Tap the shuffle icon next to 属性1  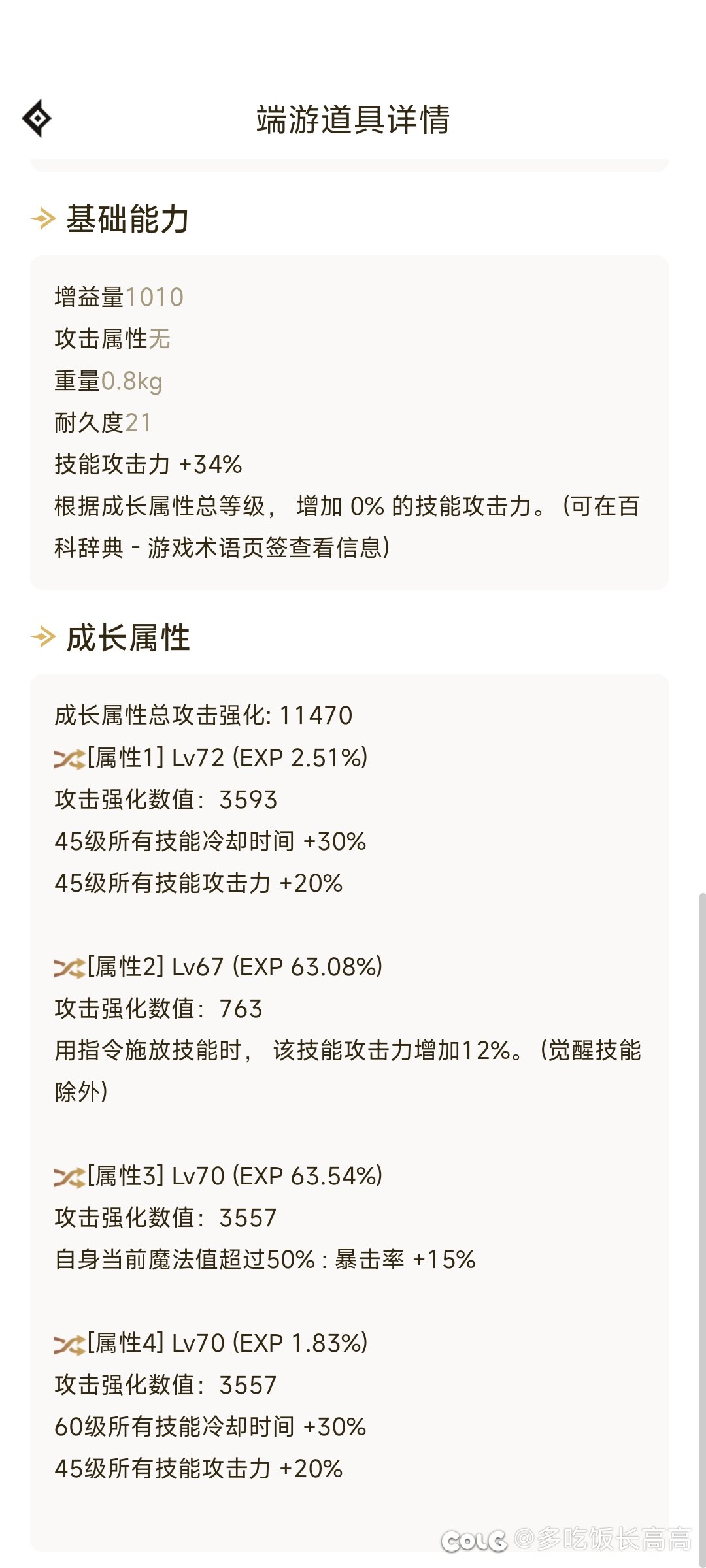pyautogui.click(x=69, y=759)
